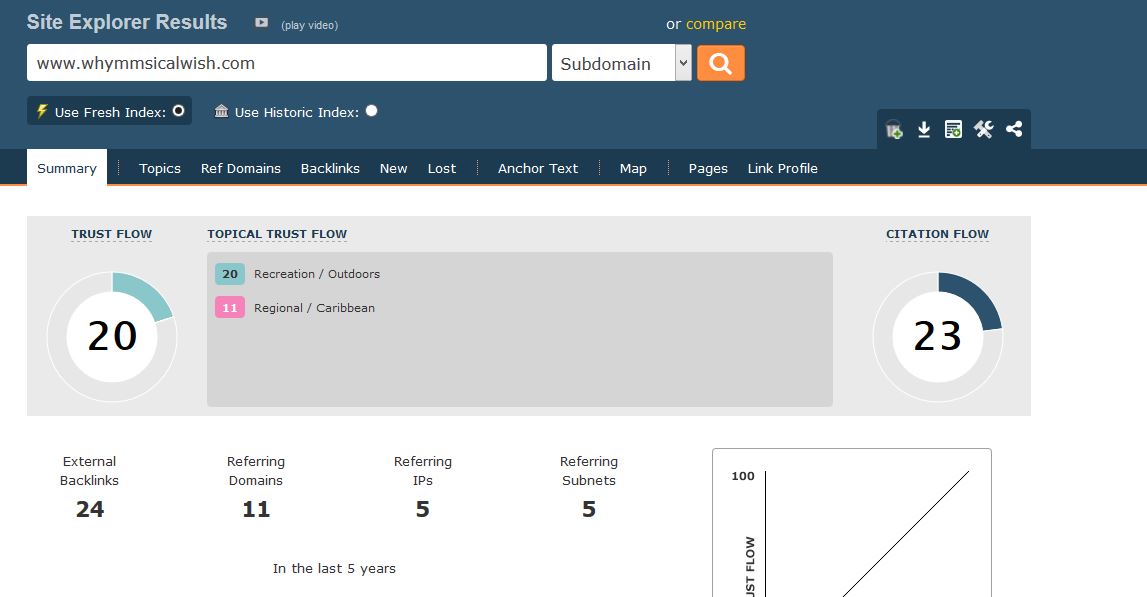Switch to the Topics tab
This screenshot has height=597, width=1147.
pos(159,168)
